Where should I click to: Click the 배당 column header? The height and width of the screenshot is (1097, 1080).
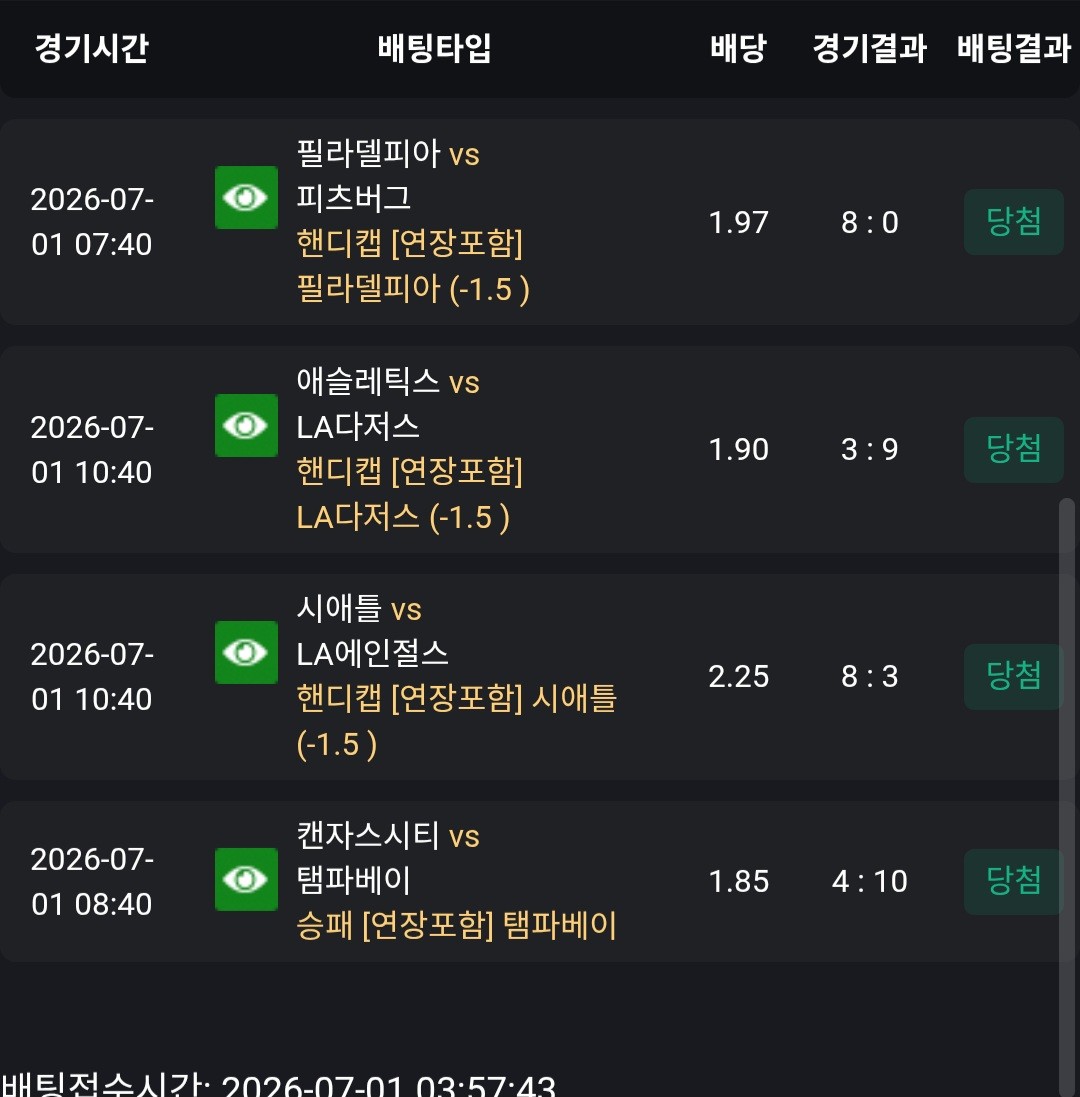click(739, 48)
